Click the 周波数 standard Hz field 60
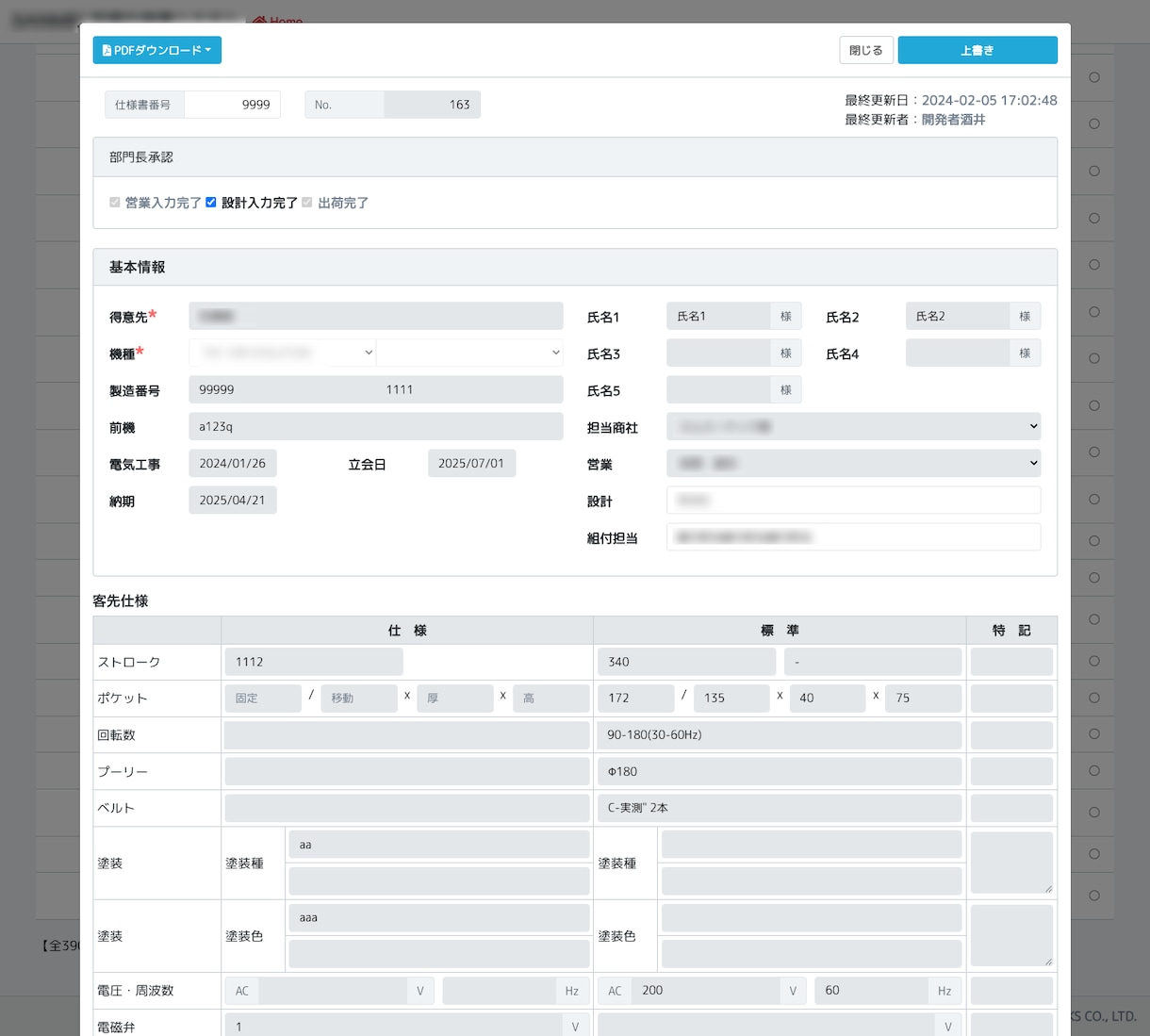This screenshot has width=1150, height=1036. [872, 991]
